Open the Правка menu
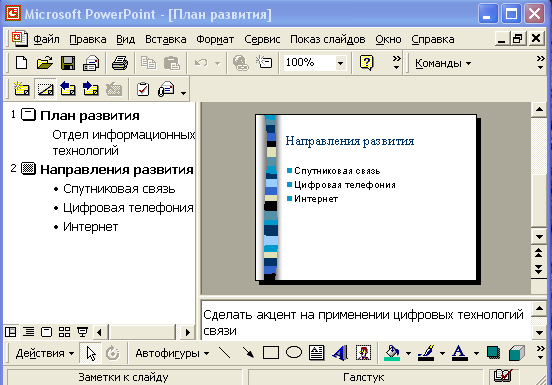Screen dimensions: 552x385 coord(88,39)
